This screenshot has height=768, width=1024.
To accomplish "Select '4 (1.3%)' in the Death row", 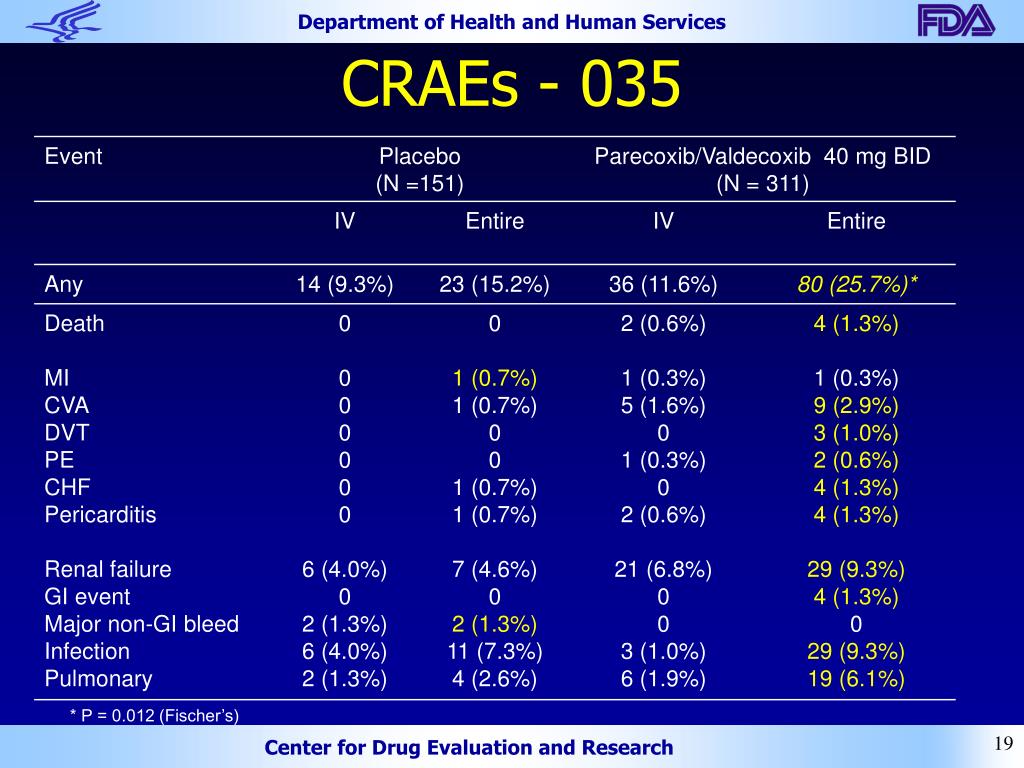I will pos(856,324).
